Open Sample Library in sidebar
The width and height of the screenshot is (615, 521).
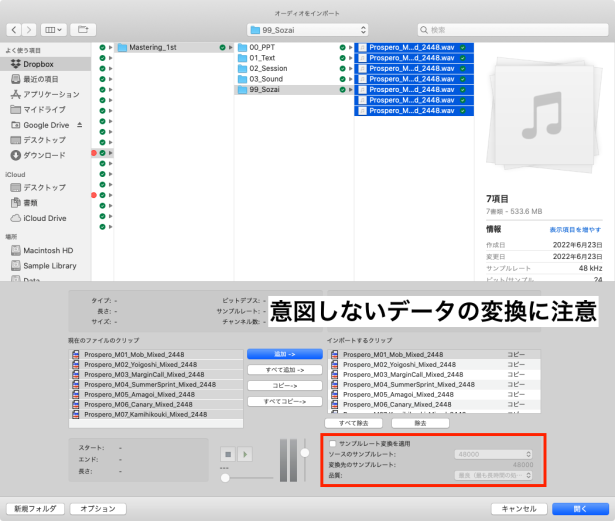(x=50, y=266)
